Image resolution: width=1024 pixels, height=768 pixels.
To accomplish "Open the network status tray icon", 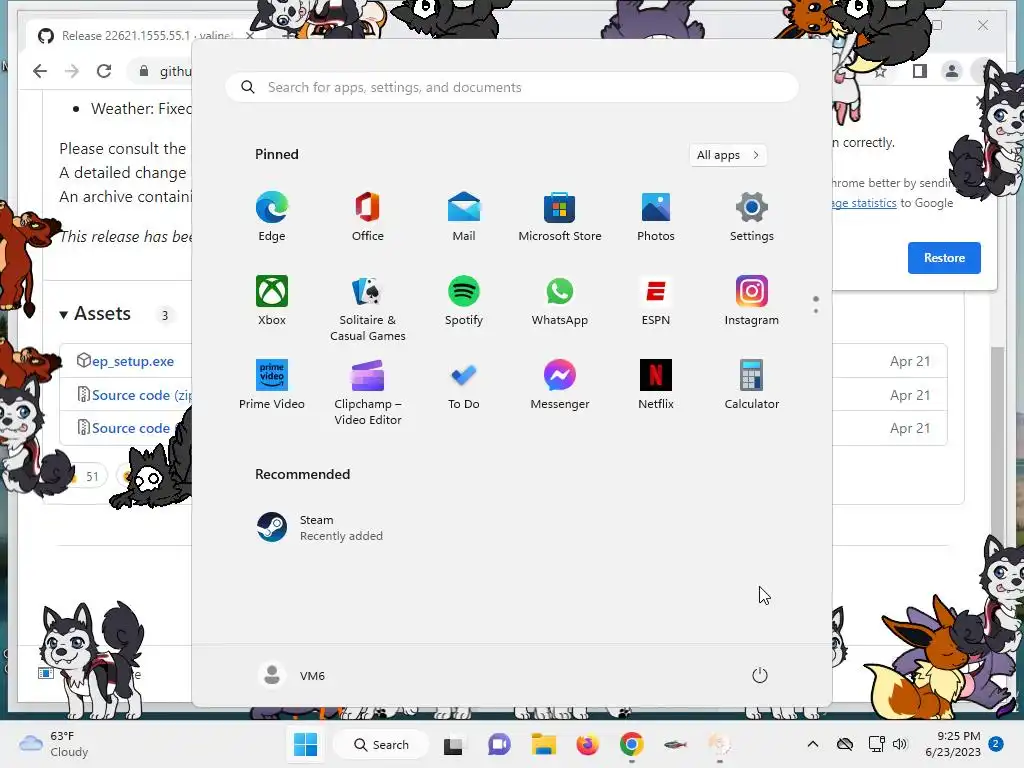I will point(876,744).
